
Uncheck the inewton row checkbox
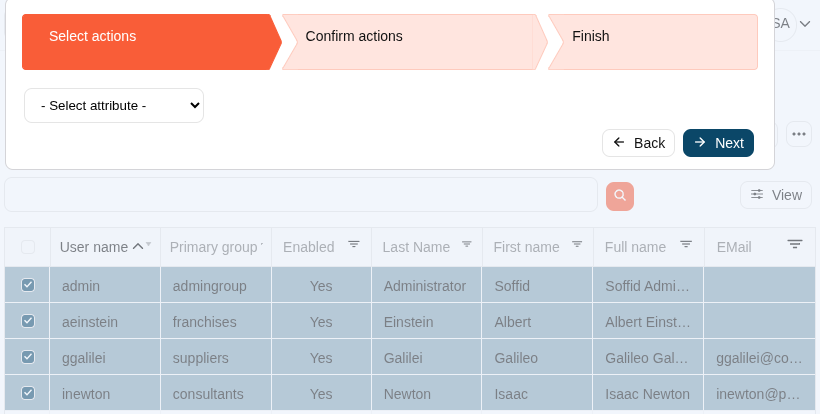click(28, 393)
